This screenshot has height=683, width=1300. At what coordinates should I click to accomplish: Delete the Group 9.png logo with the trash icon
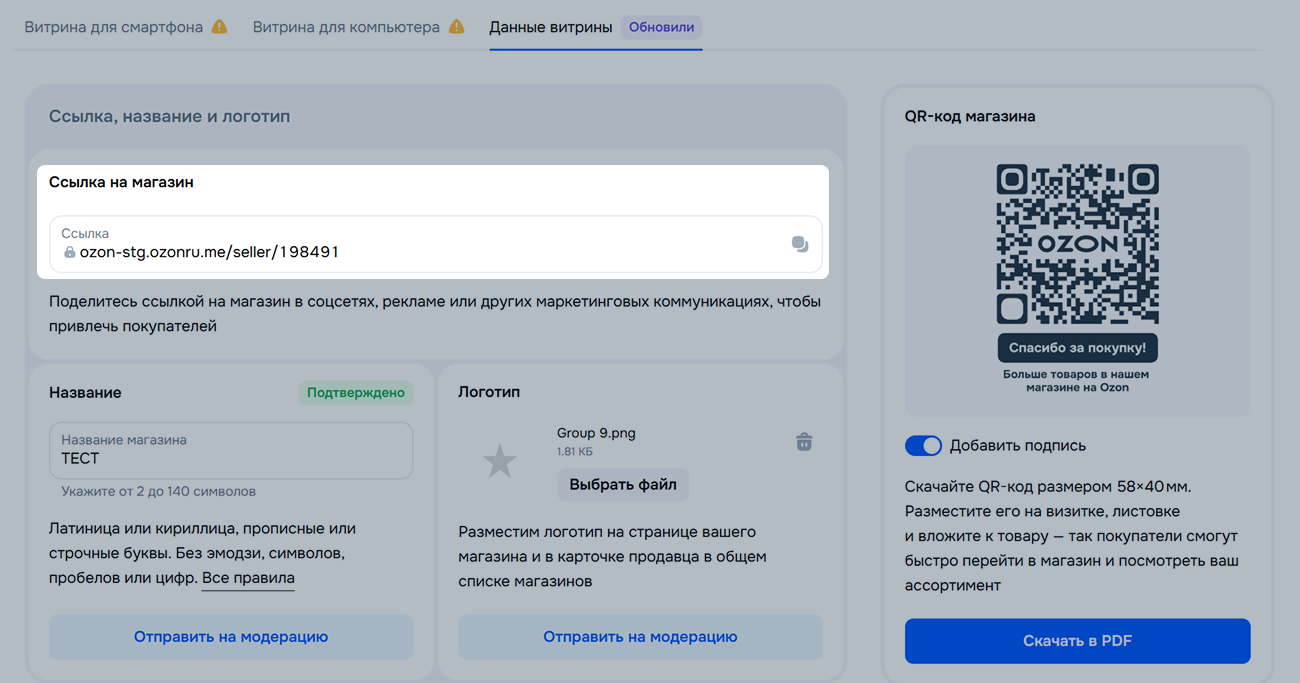tap(803, 442)
